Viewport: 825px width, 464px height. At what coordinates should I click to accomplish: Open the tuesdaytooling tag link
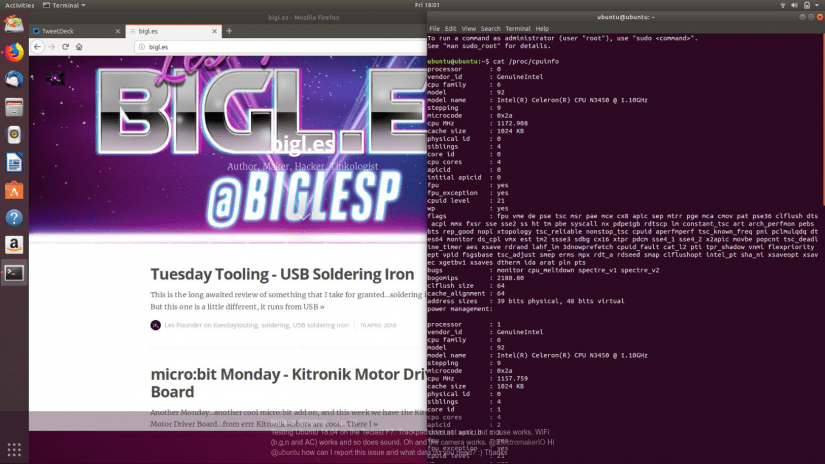(235, 325)
